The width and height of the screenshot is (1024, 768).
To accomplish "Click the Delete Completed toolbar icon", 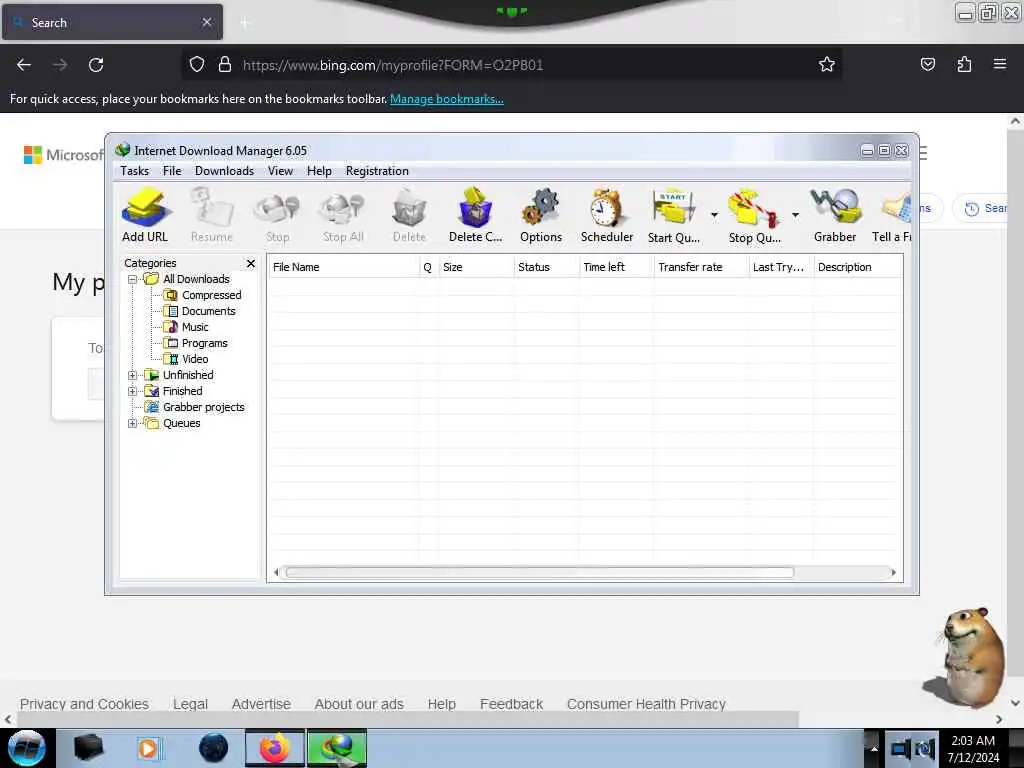I will [475, 215].
